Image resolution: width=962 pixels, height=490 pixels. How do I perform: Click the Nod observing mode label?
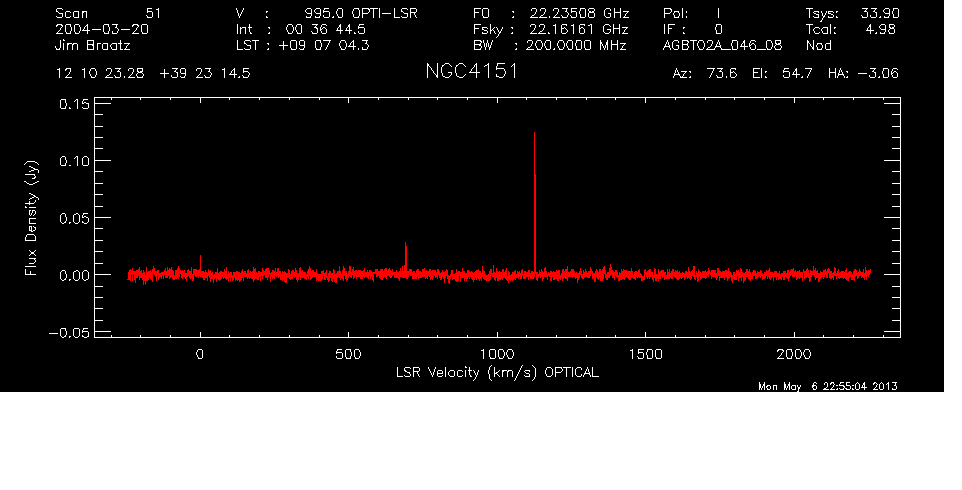(818, 46)
